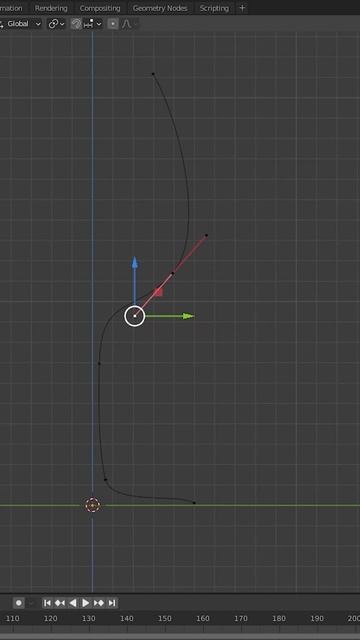Click the red X-axis gizmo handle
The image size is (360, 640).
coord(159,291)
